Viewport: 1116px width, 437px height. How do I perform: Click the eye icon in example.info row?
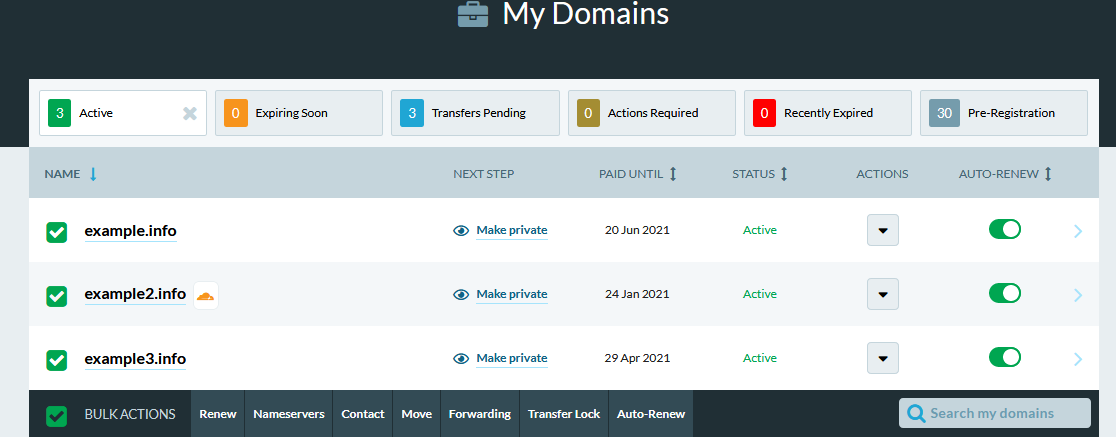pyautogui.click(x=461, y=230)
